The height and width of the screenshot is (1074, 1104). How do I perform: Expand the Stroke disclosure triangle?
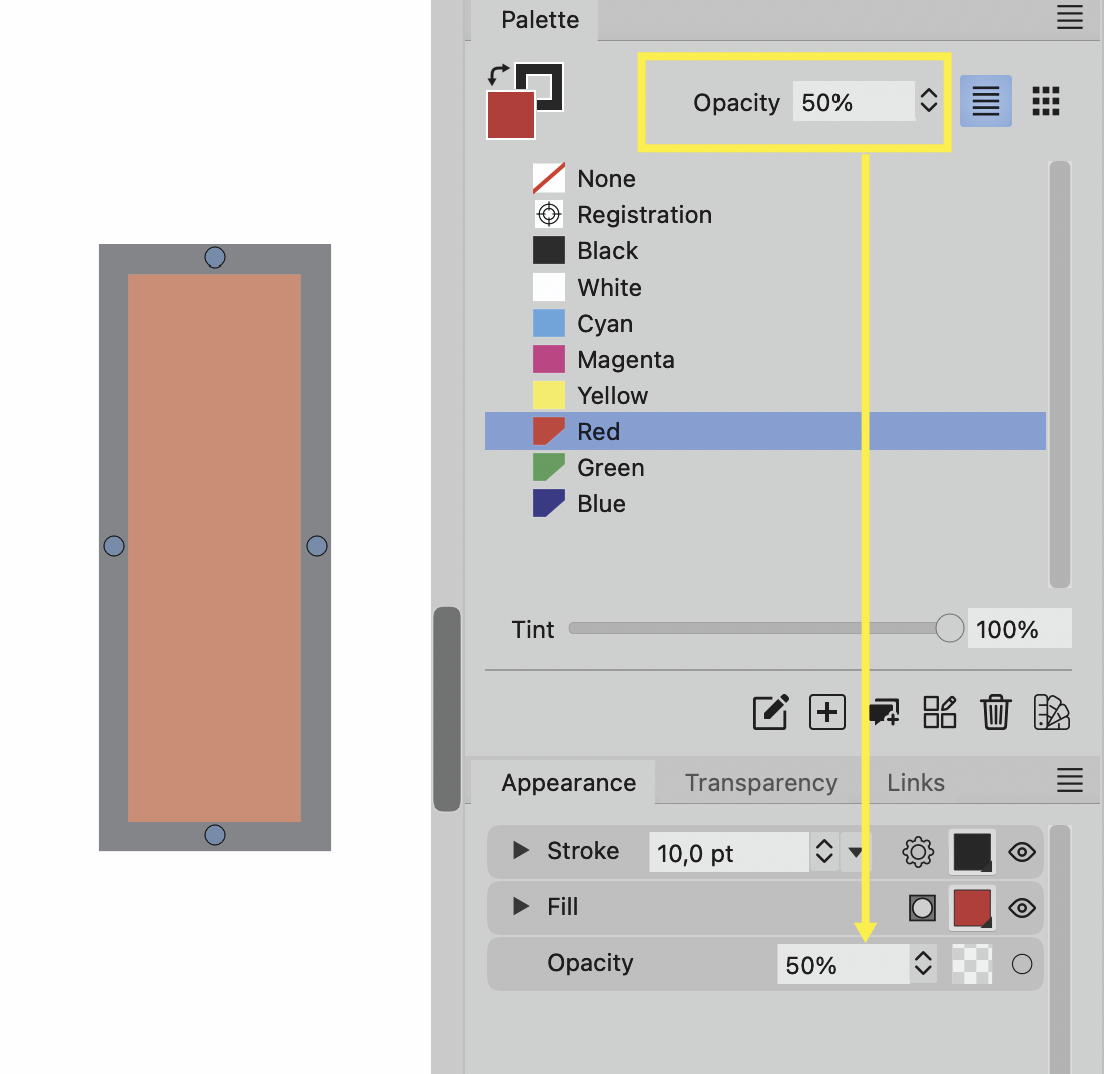pos(520,851)
